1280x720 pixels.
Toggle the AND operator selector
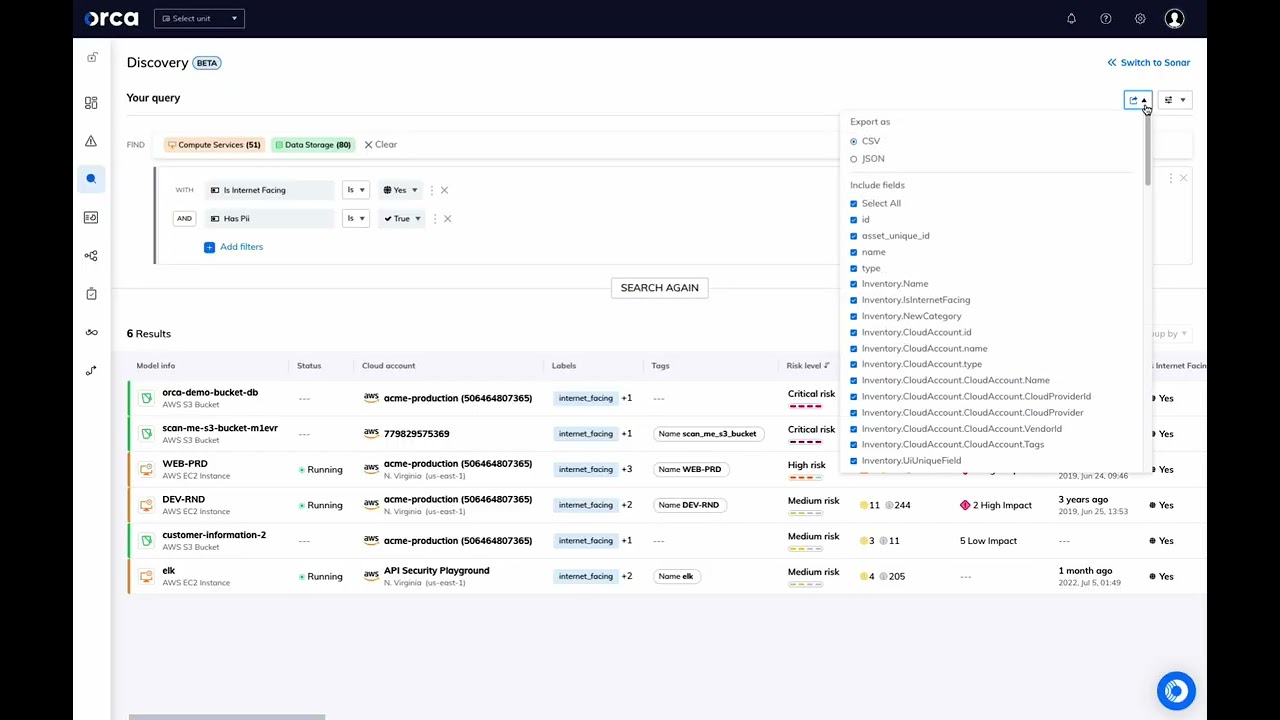(x=184, y=218)
